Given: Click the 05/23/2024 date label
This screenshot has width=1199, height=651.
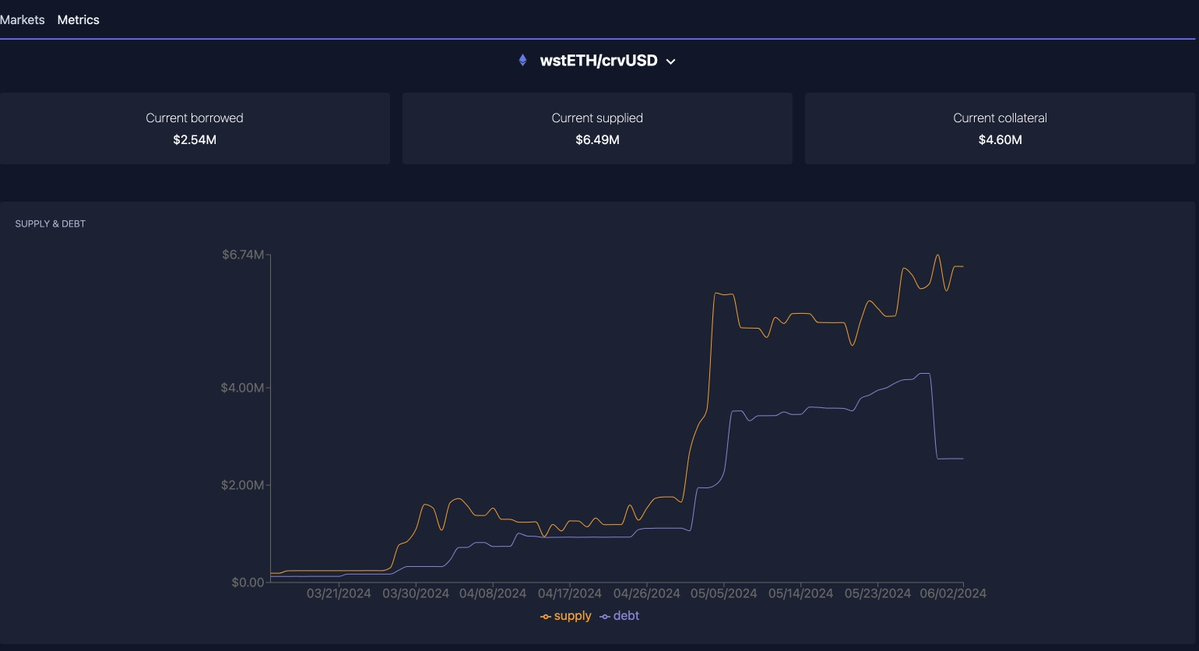Looking at the screenshot, I should (878, 593).
